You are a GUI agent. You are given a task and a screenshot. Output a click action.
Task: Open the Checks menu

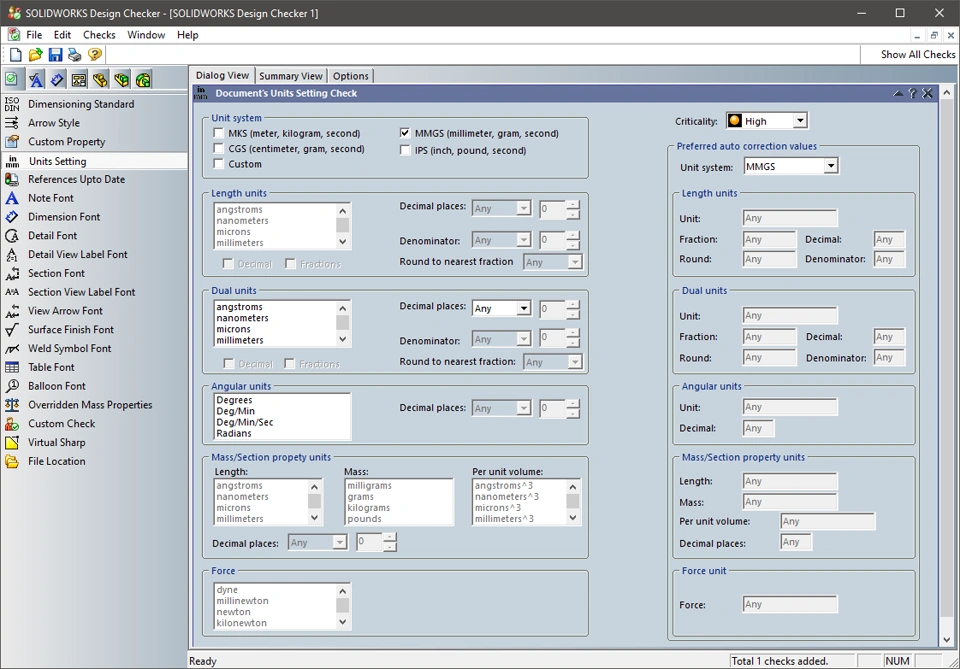pyautogui.click(x=99, y=35)
